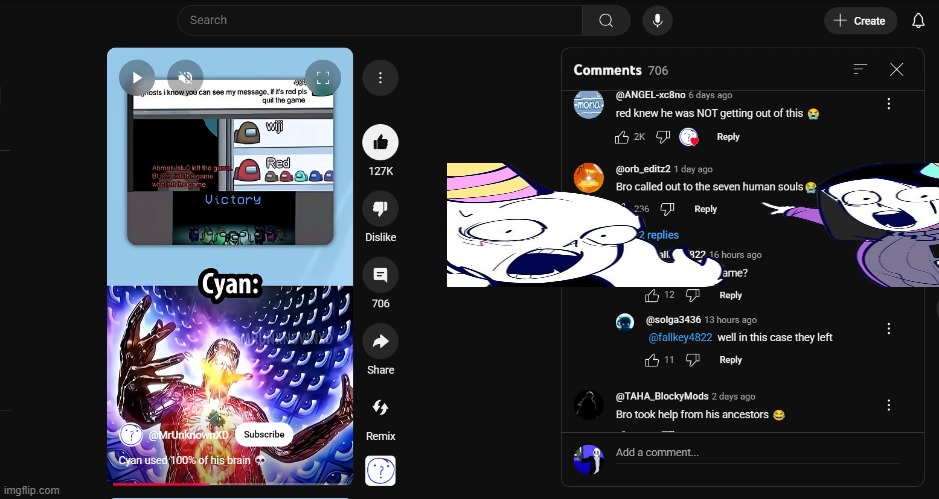This screenshot has width=939, height=499.
Task: Dislike the ANGEL-xc8no comment
Action: pos(662,137)
